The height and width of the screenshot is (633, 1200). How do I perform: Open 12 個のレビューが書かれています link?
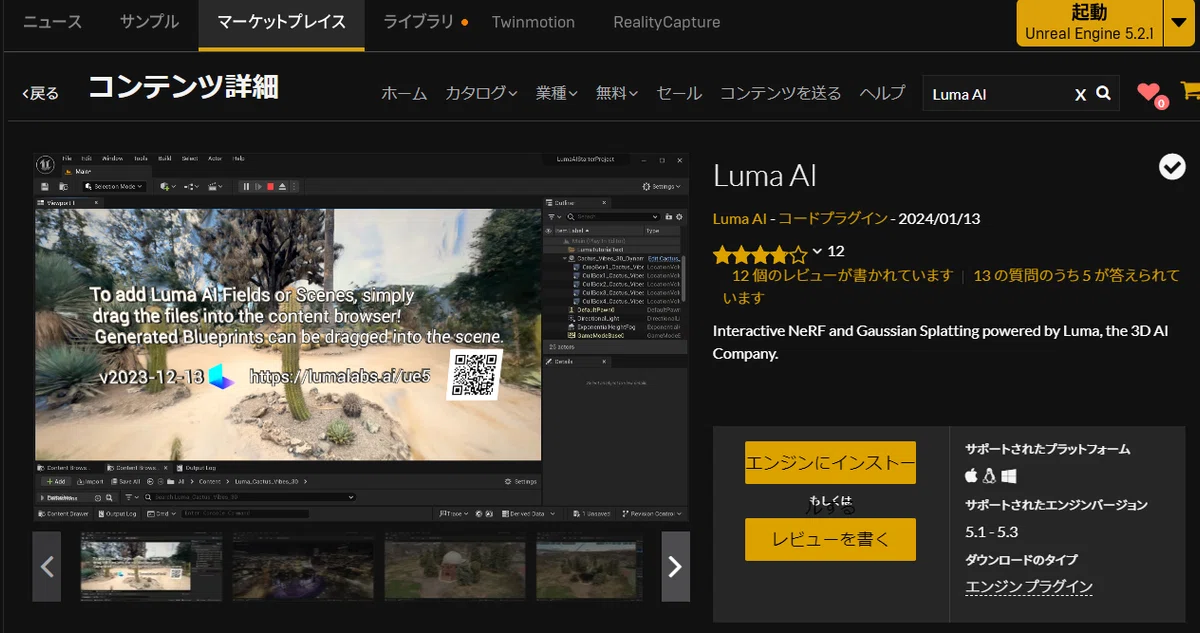(843, 275)
